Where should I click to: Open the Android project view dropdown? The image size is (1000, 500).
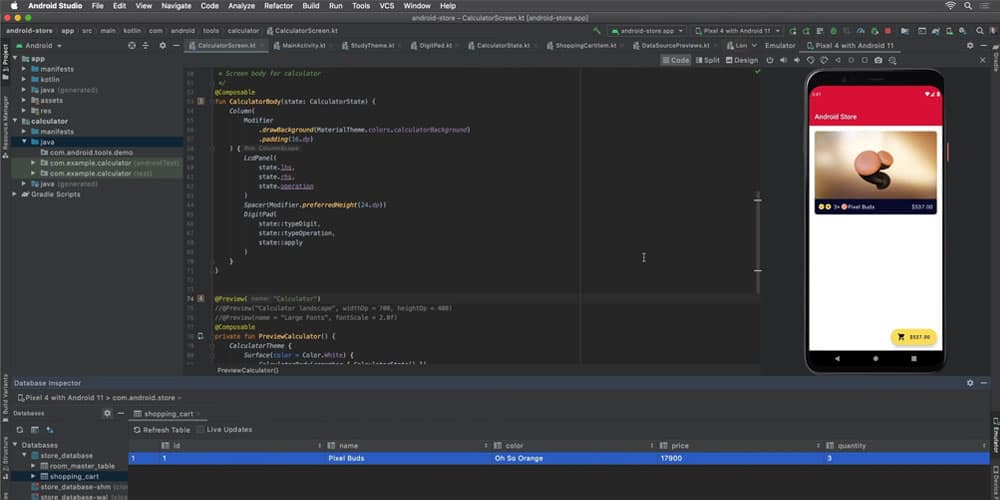39,46
